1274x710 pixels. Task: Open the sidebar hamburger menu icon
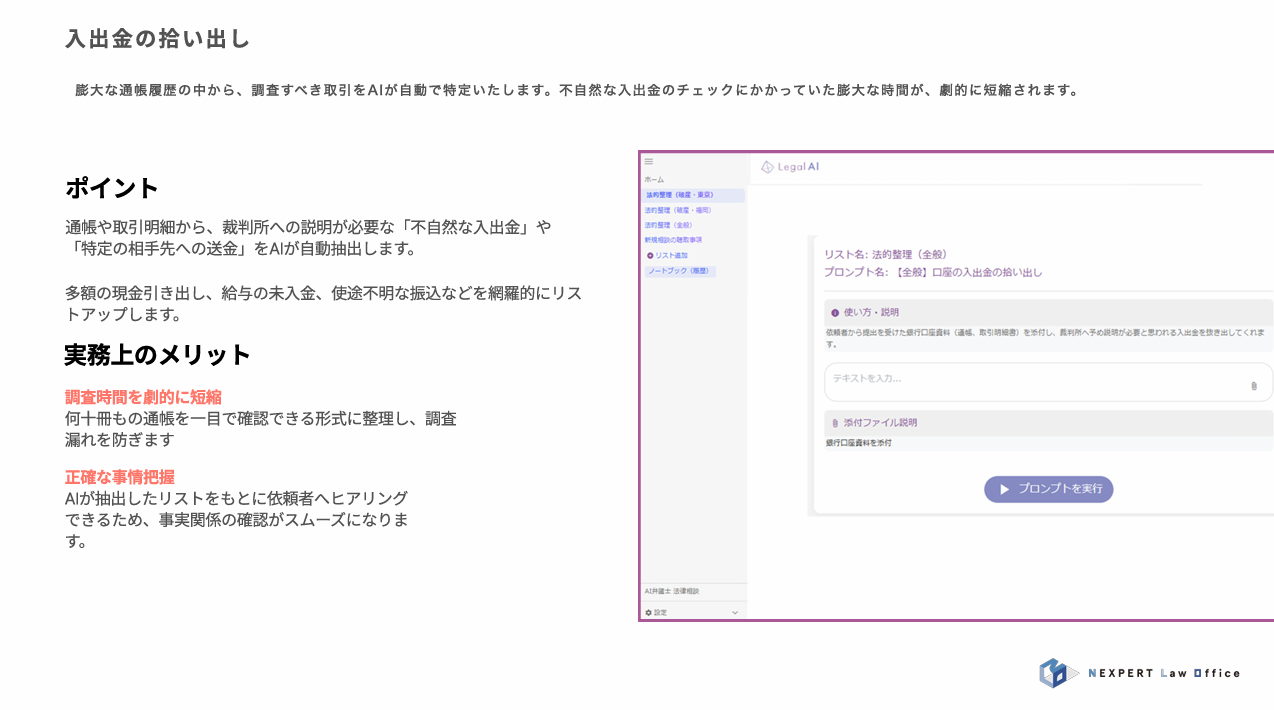pos(648,160)
